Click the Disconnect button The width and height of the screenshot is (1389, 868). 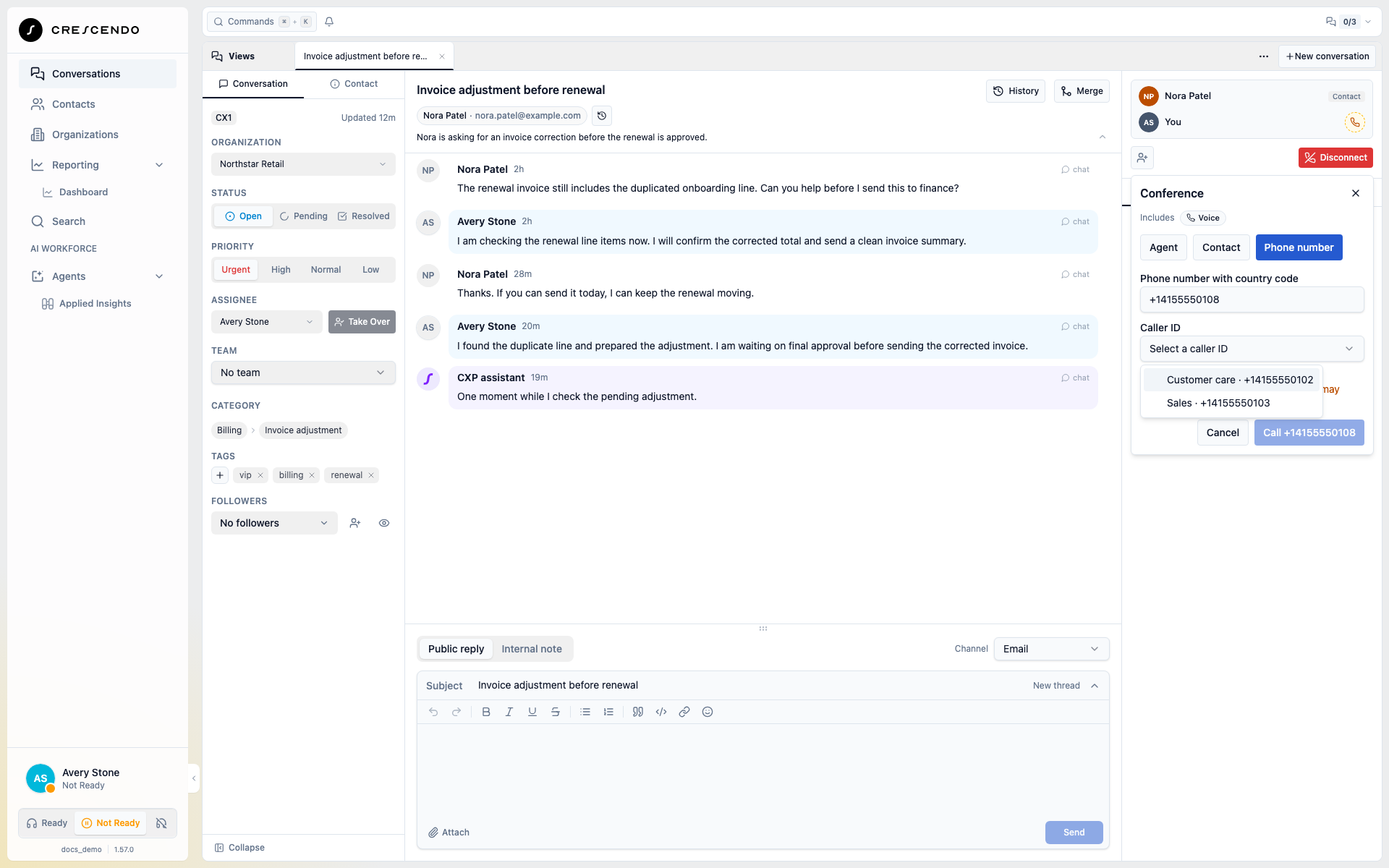point(1335,158)
